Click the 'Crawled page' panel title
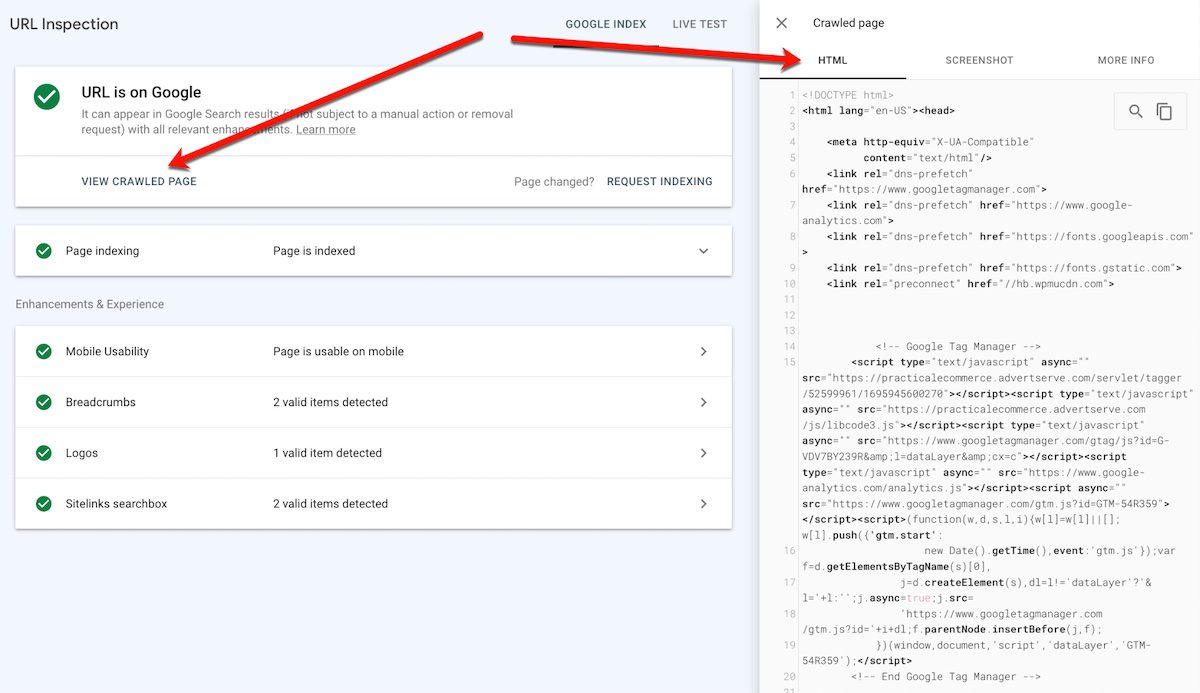The image size is (1200, 693). coord(848,23)
